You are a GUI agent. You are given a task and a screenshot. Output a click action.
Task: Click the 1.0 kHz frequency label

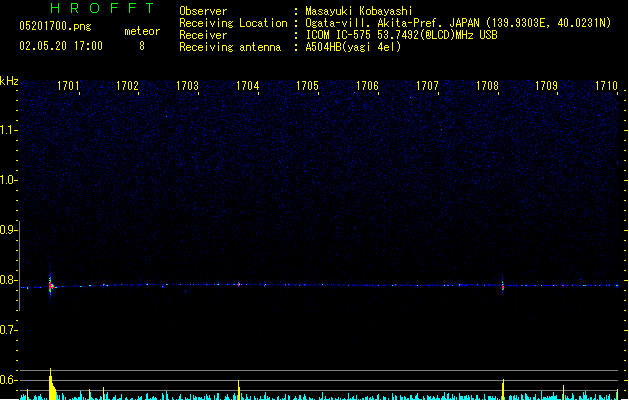tap(8, 180)
